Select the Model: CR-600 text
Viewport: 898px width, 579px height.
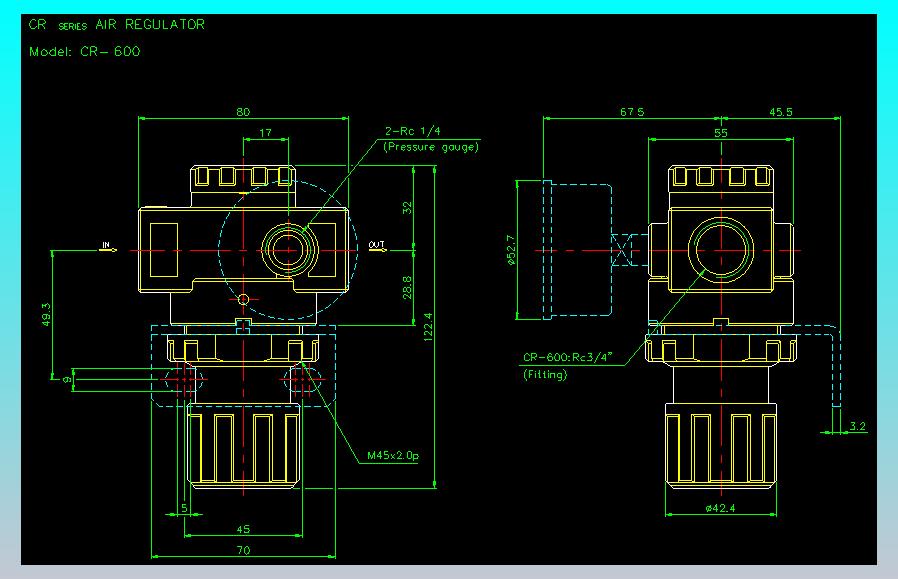(x=84, y=52)
